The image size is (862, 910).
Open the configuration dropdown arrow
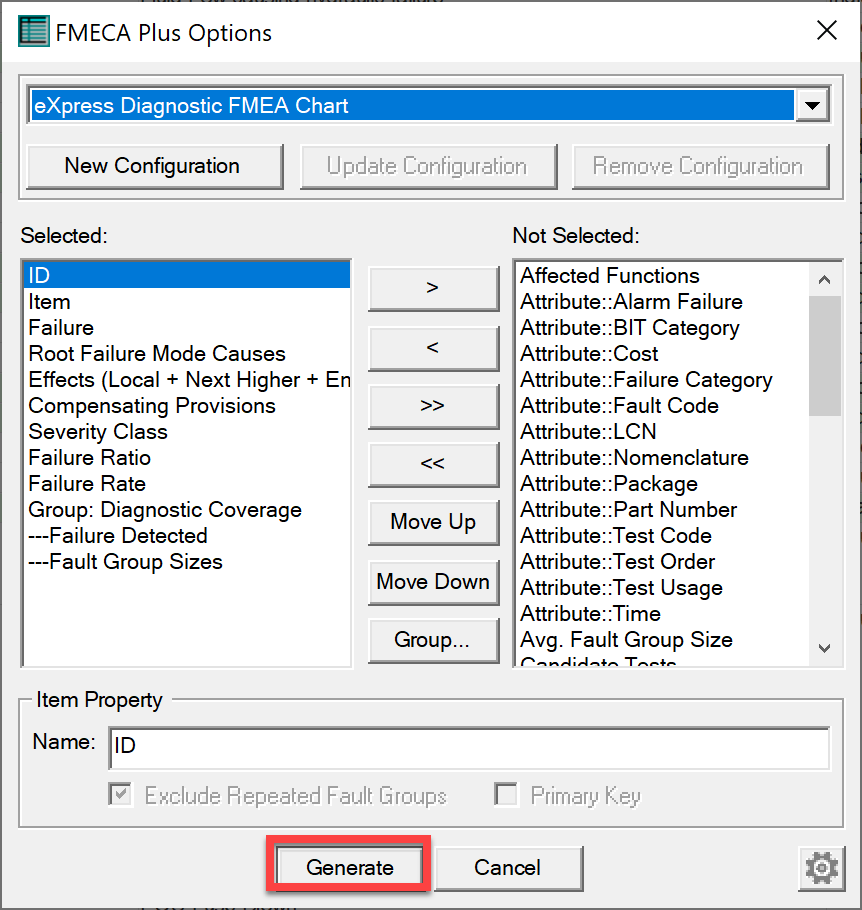click(x=812, y=106)
